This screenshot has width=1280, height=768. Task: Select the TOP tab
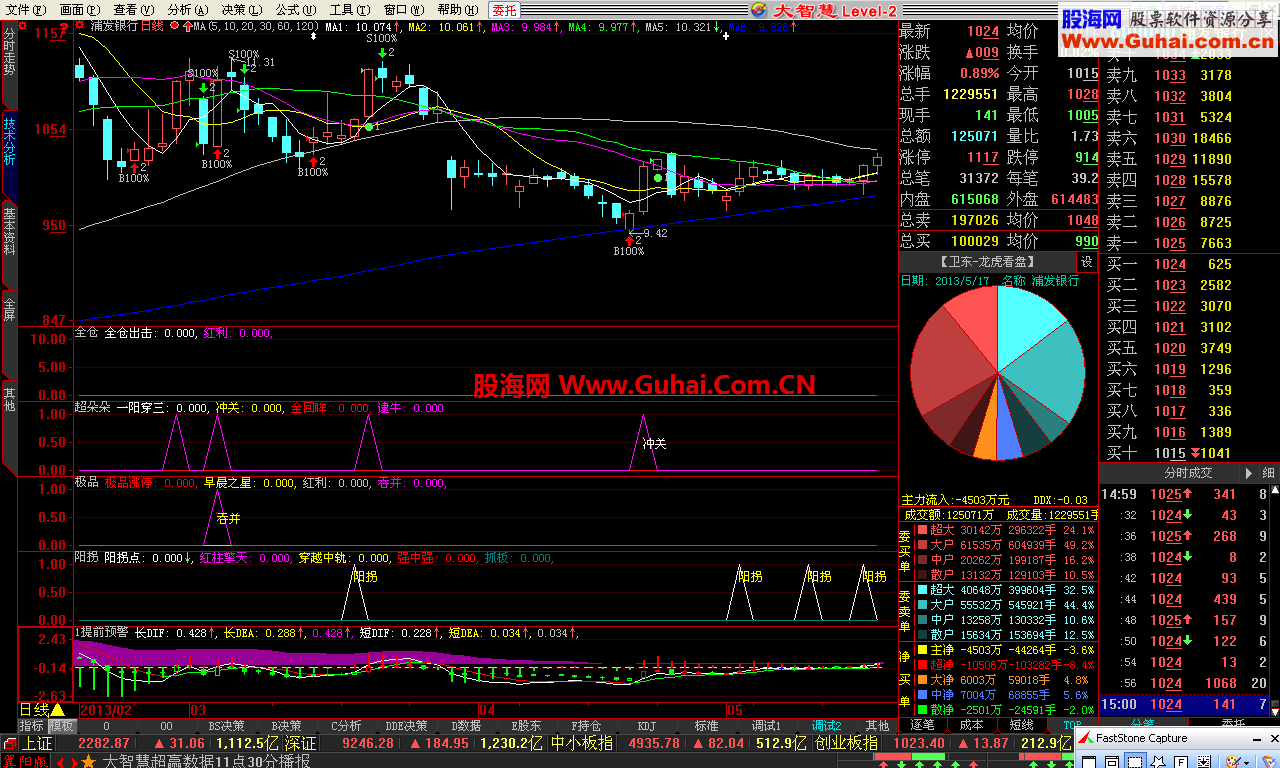pyautogui.click(x=1072, y=724)
